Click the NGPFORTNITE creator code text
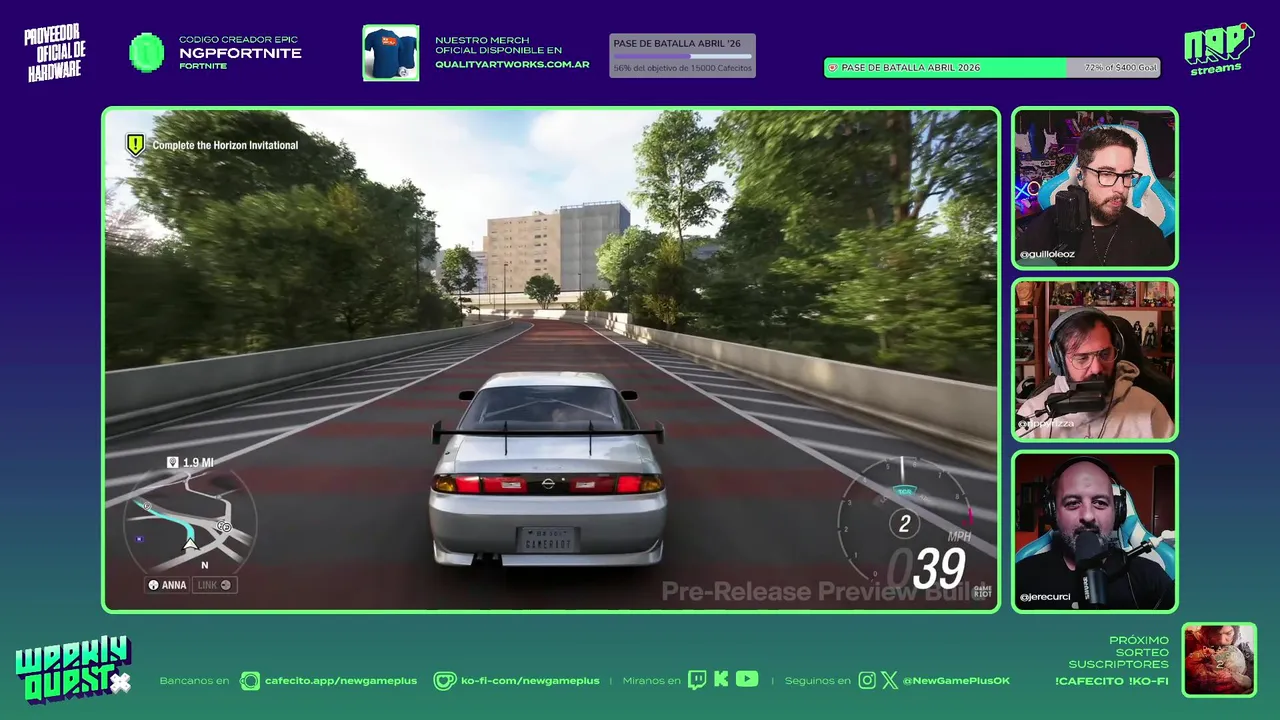Image resolution: width=1280 pixels, height=720 pixels. click(240, 53)
